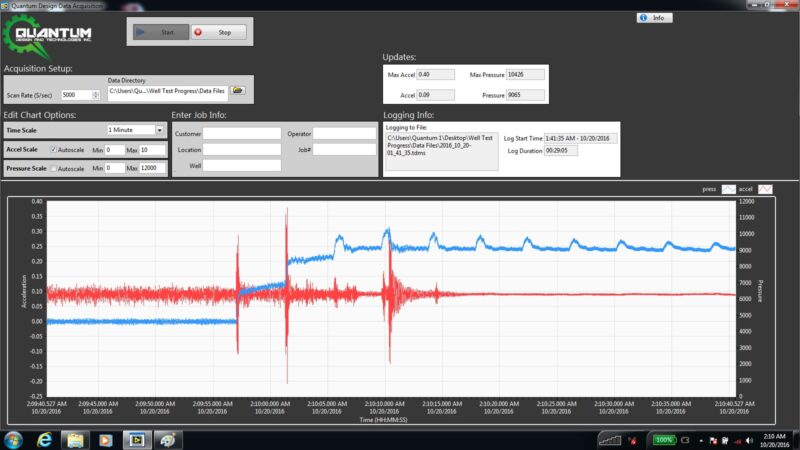Click the Accel Scale Min field
Viewport: 800px width, 450px height.
[114, 149]
